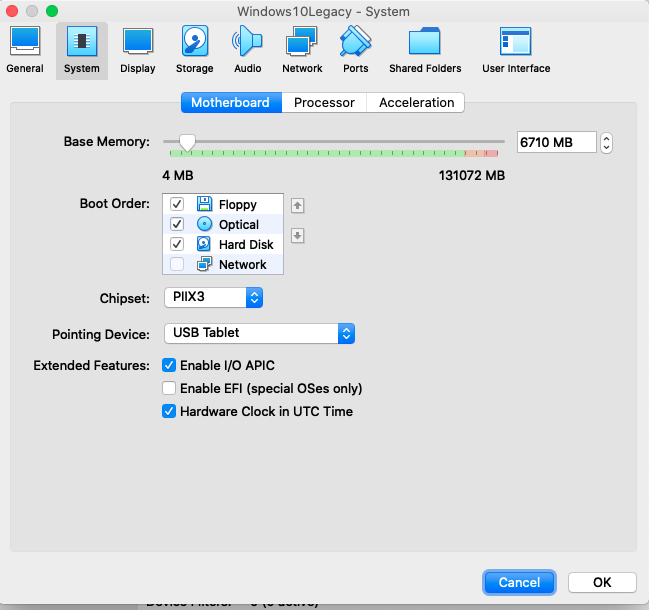Check Network in boot order

tap(177, 264)
